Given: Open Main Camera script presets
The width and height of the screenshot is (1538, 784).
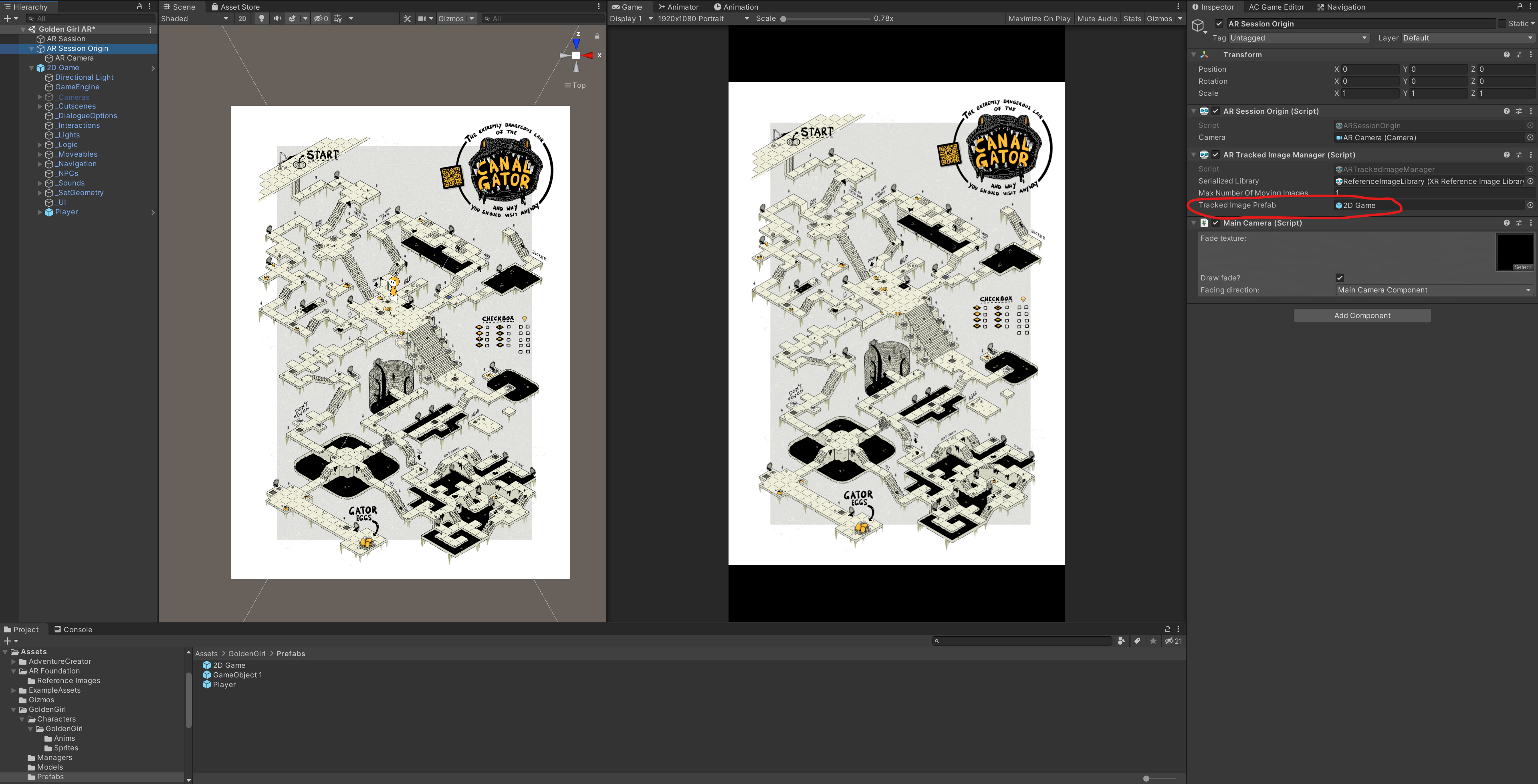Looking at the screenshot, I should (1519, 223).
